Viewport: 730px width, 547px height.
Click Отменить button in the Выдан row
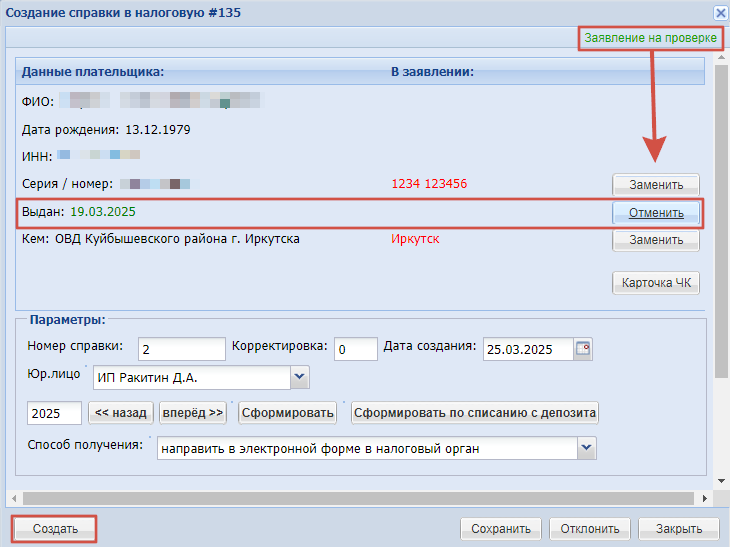point(656,213)
